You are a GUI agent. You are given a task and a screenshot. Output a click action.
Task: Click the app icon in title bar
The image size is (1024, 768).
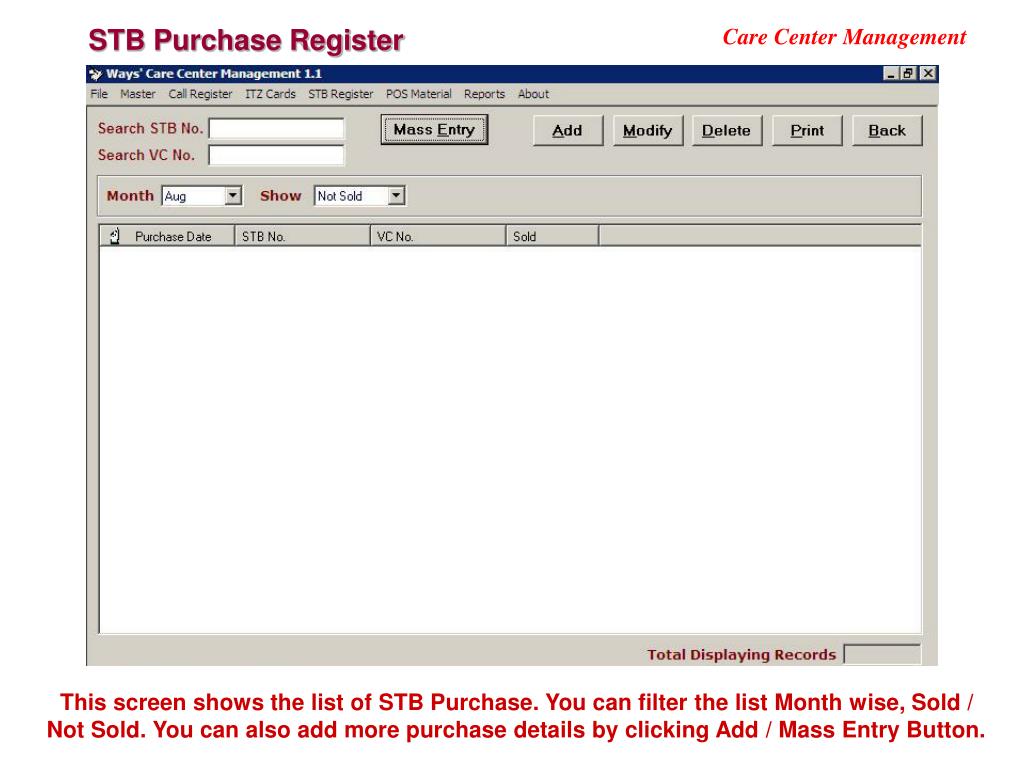tap(95, 74)
